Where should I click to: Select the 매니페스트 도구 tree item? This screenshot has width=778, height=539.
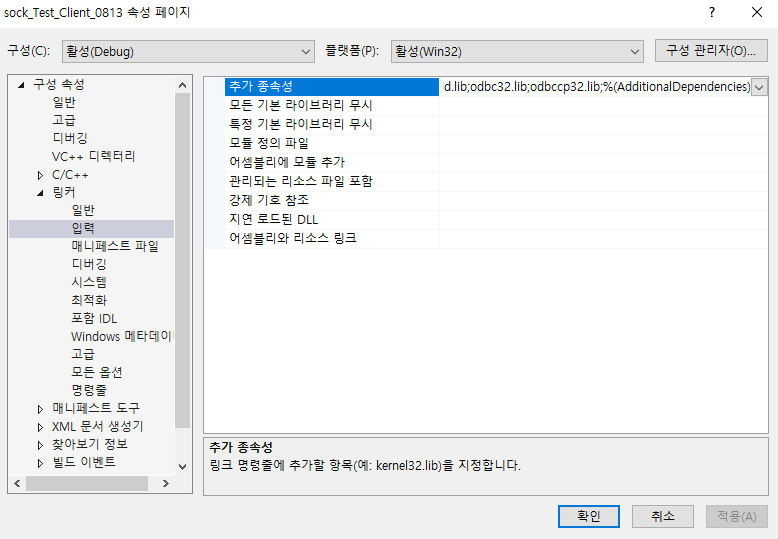[x=96, y=408]
